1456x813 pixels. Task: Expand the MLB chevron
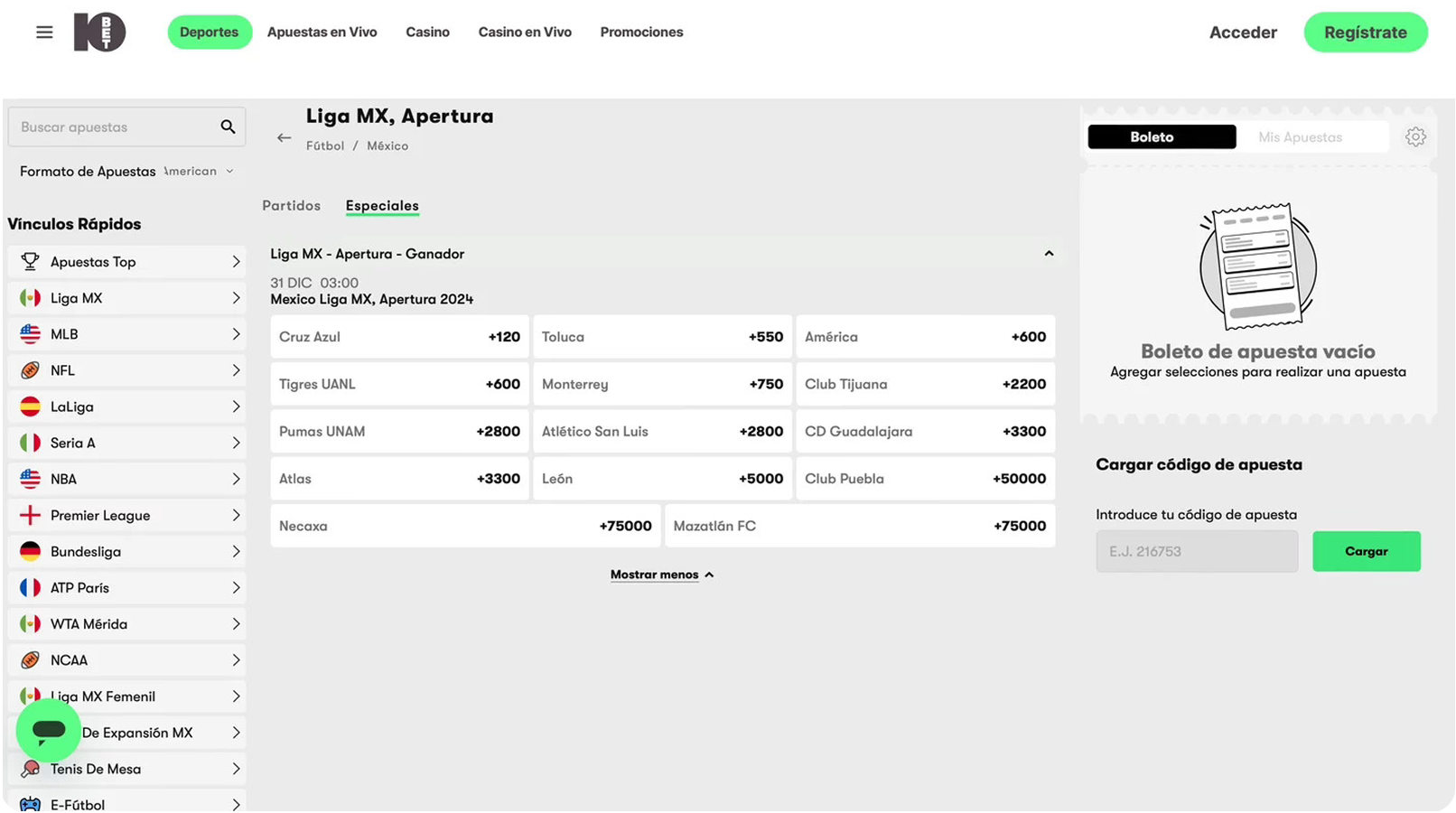coord(236,334)
